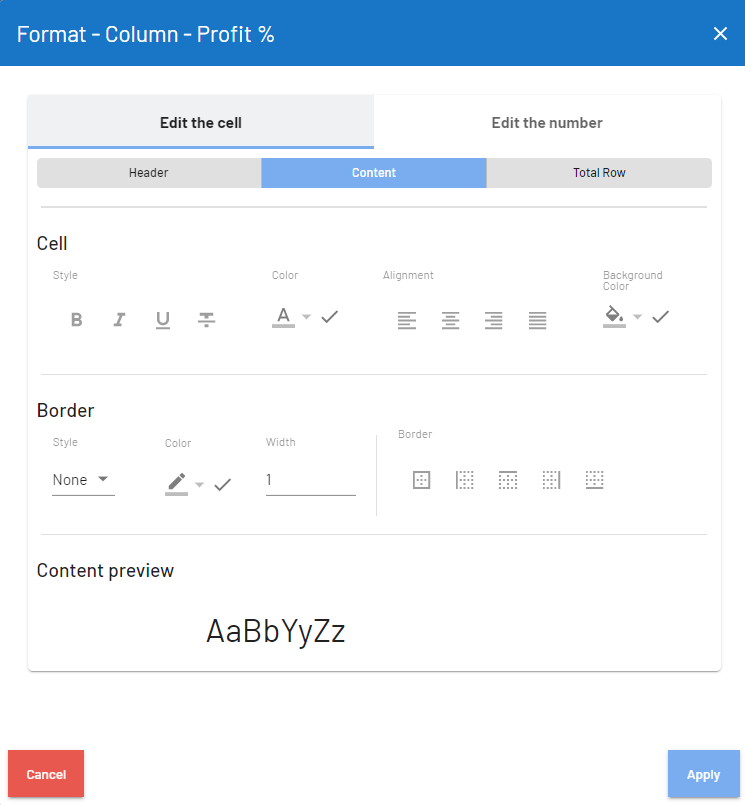The height and width of the screenshot is (805, 745).
Task: Enable underline formatting
Action: [163, 320]
